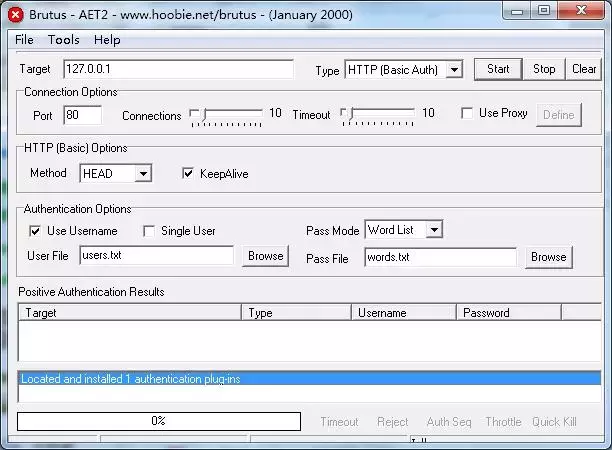The height and width of the screenshot is (450, 612).
Task: Click the 0% progress bar
Action: point(159,421)
